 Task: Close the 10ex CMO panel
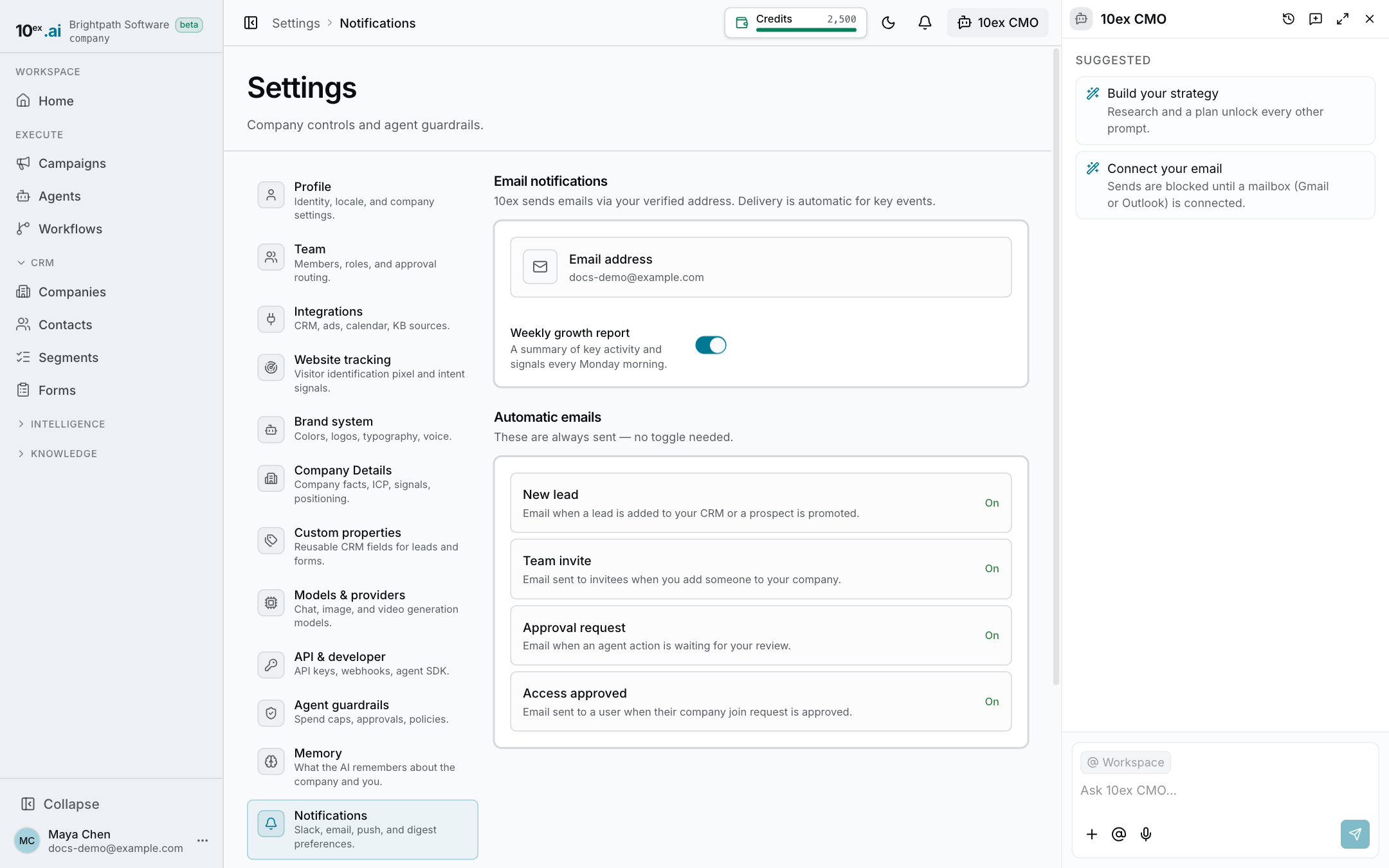tap(1370, 19)
